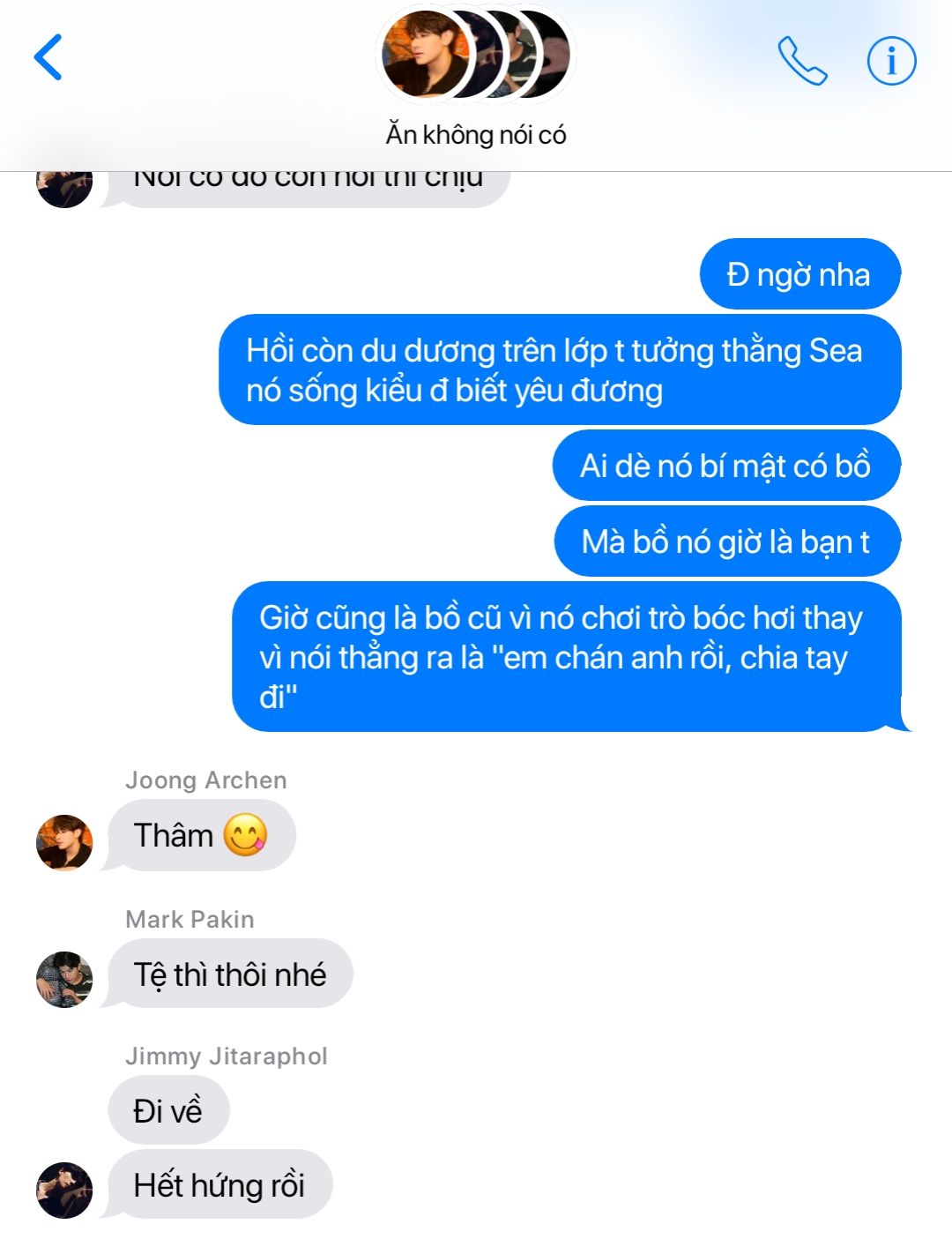The width and height of the screenshot is (952, 1239).
Task: Tap avatar next to partially hidden top message
Action: coord(64,187)
